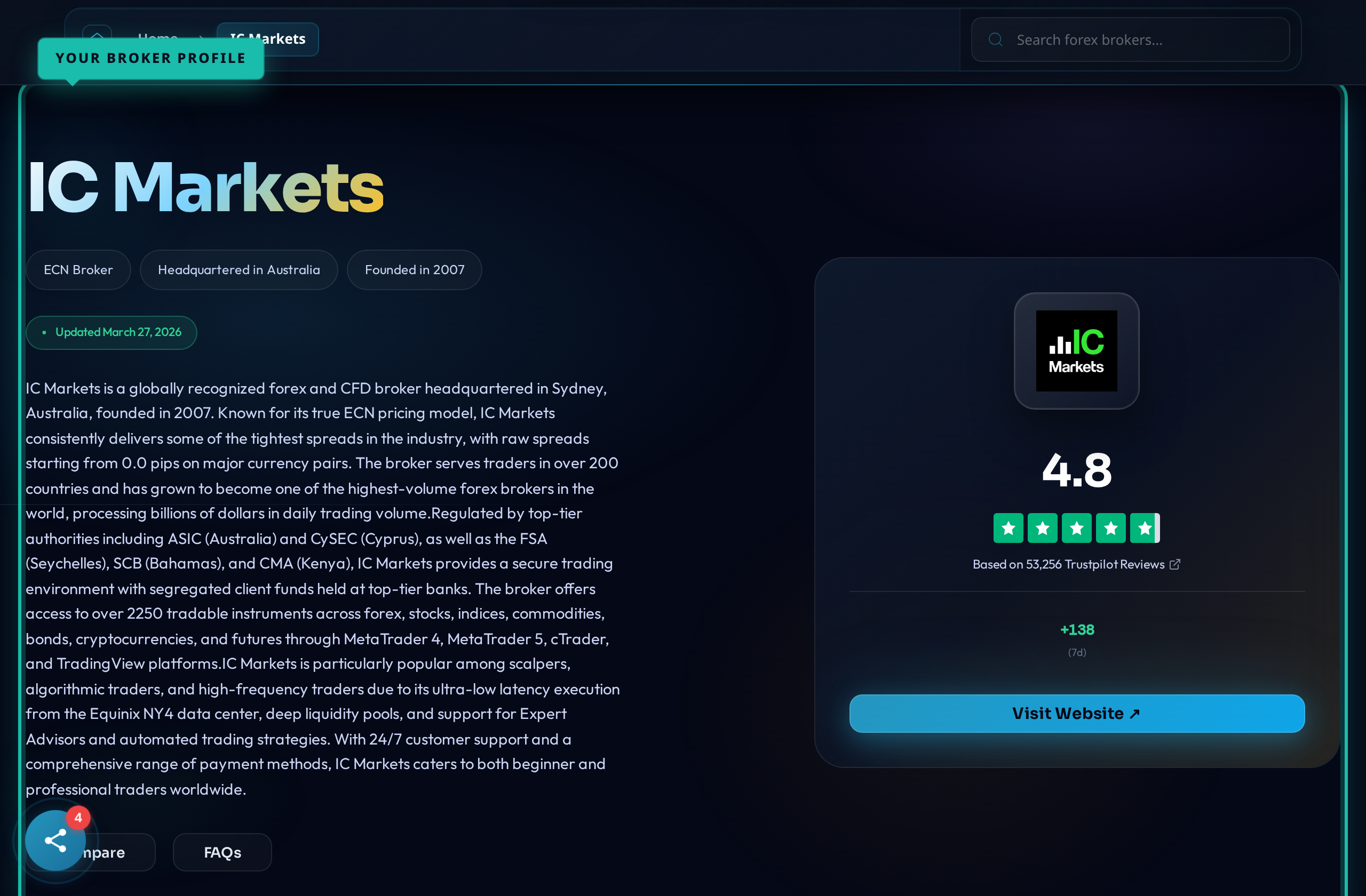
Task: Click the first green star icon
Action: click(x=1008, y=528)
